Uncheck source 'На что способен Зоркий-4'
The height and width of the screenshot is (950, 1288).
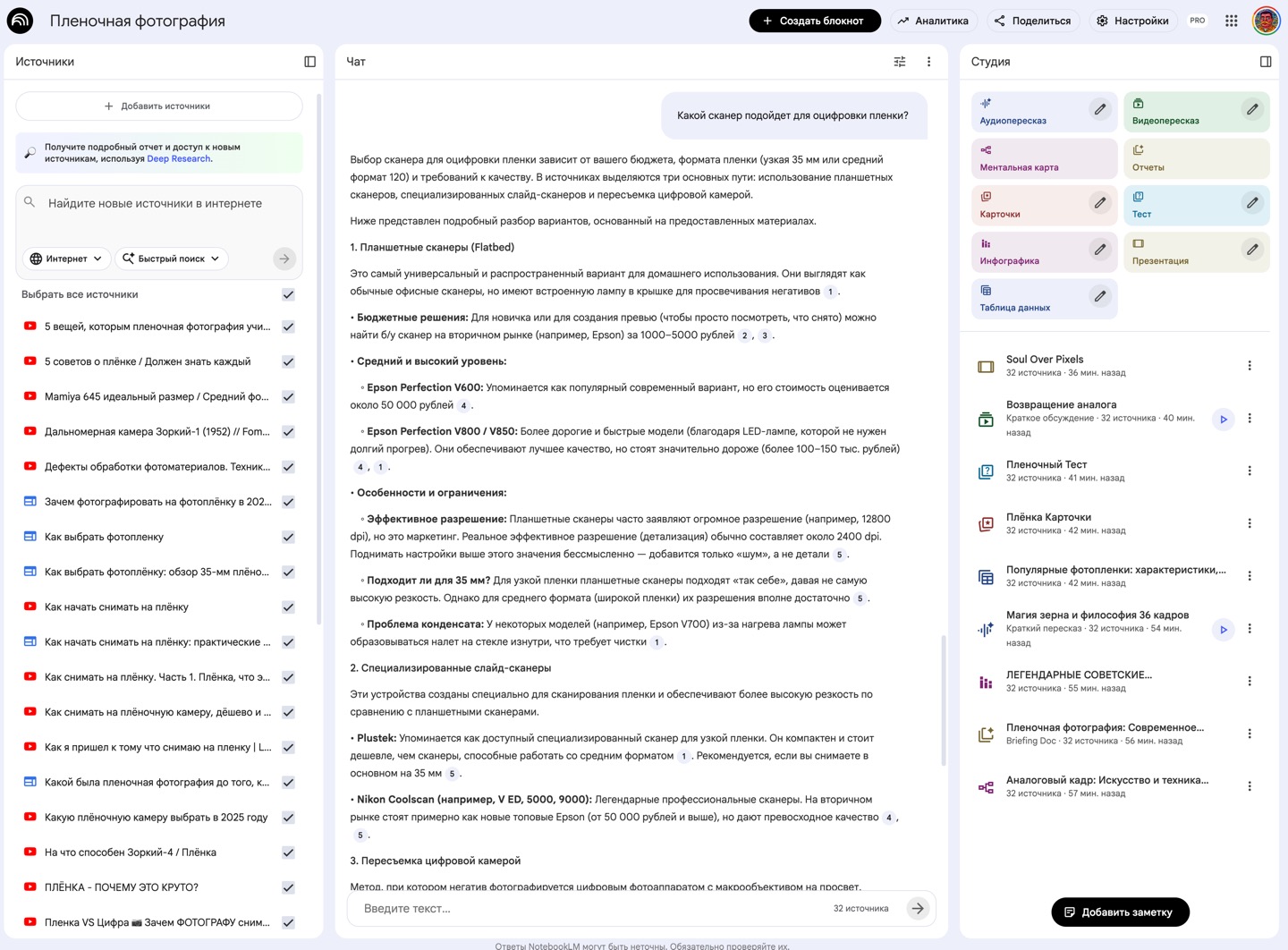(x=288, y=852)
